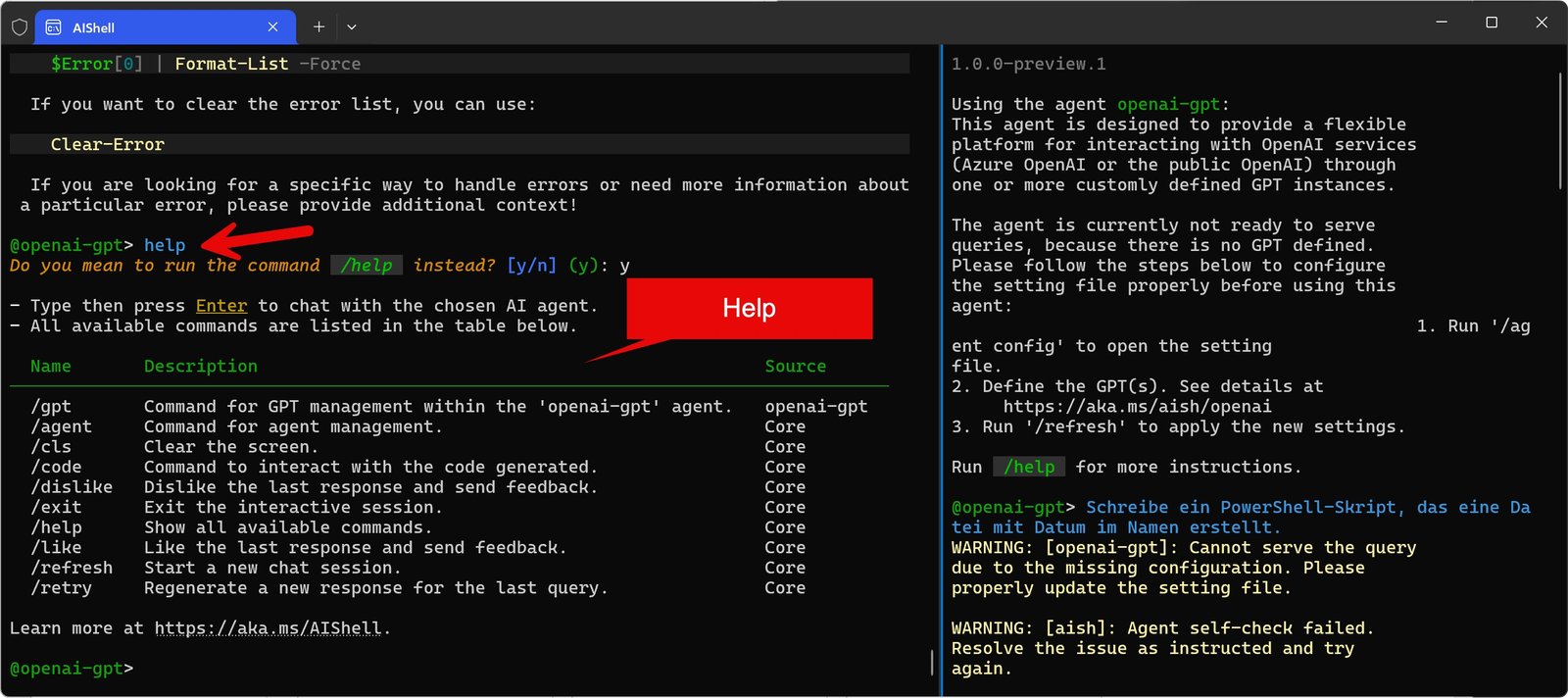Image resolution: width=1568 pixels, height=698 pixels.
Task: Minimize the terminal window
Action: 1442,23
